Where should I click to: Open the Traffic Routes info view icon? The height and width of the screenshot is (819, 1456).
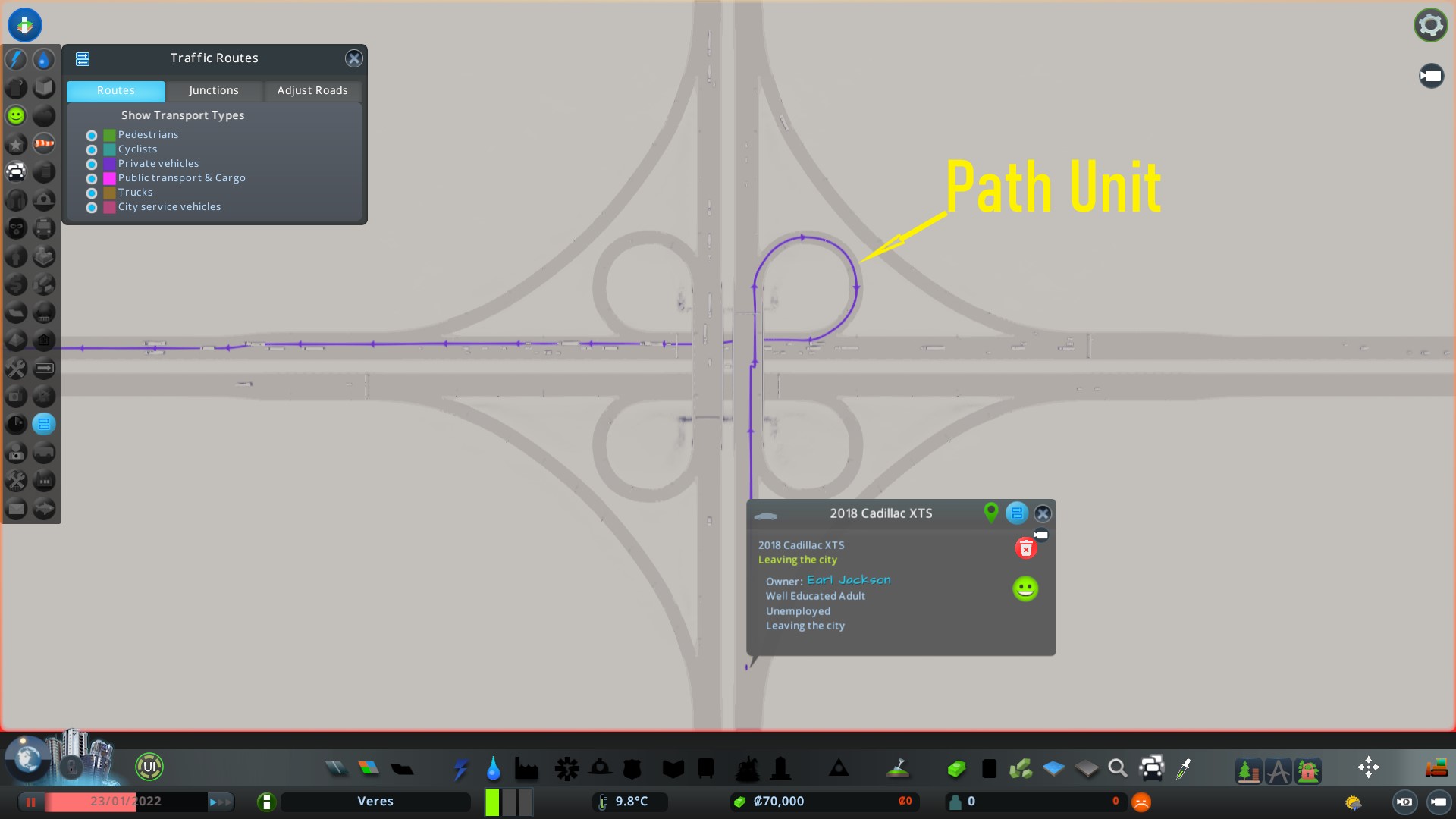[44, 424]
